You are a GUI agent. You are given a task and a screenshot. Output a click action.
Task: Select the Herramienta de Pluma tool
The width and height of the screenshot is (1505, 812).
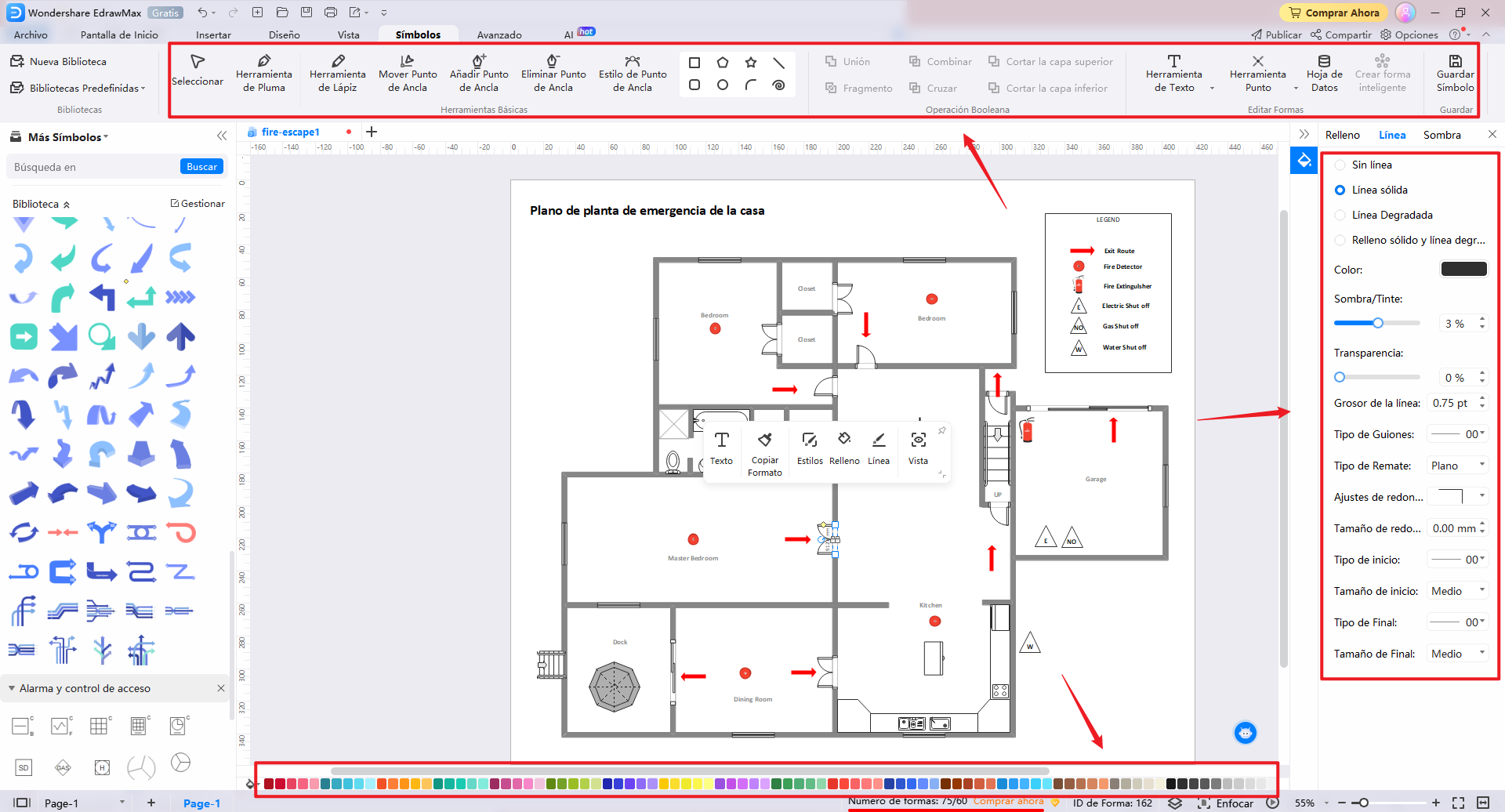pos(264,73)
